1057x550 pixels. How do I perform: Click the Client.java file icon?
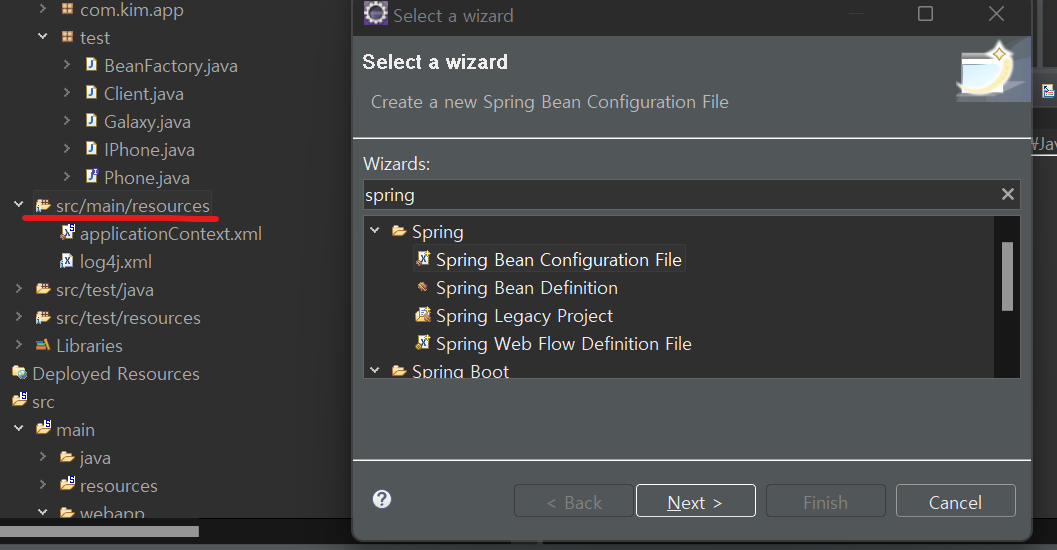tap(91, 93)
